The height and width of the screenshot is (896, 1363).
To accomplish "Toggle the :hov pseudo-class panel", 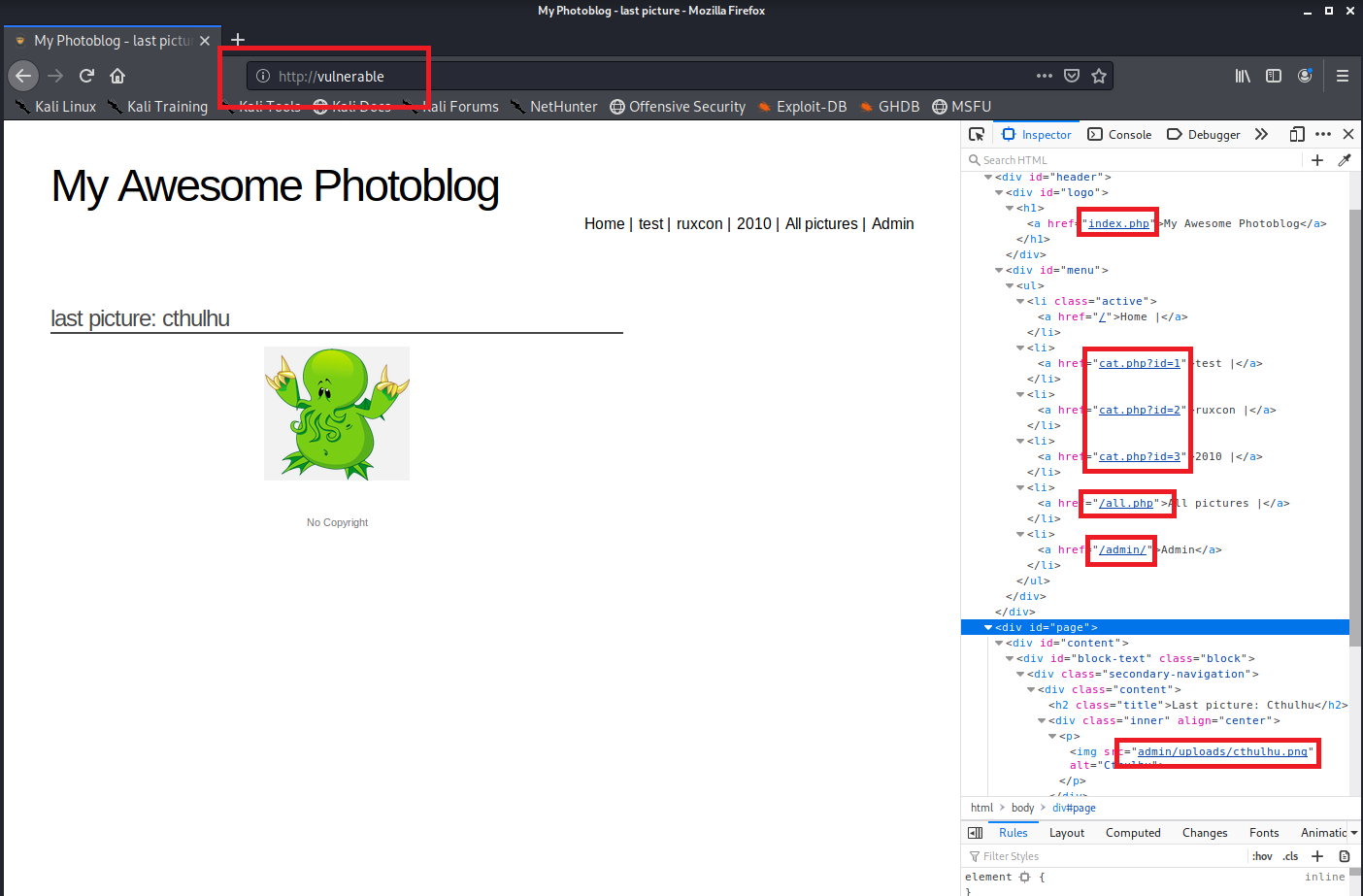I will 1262,856.
